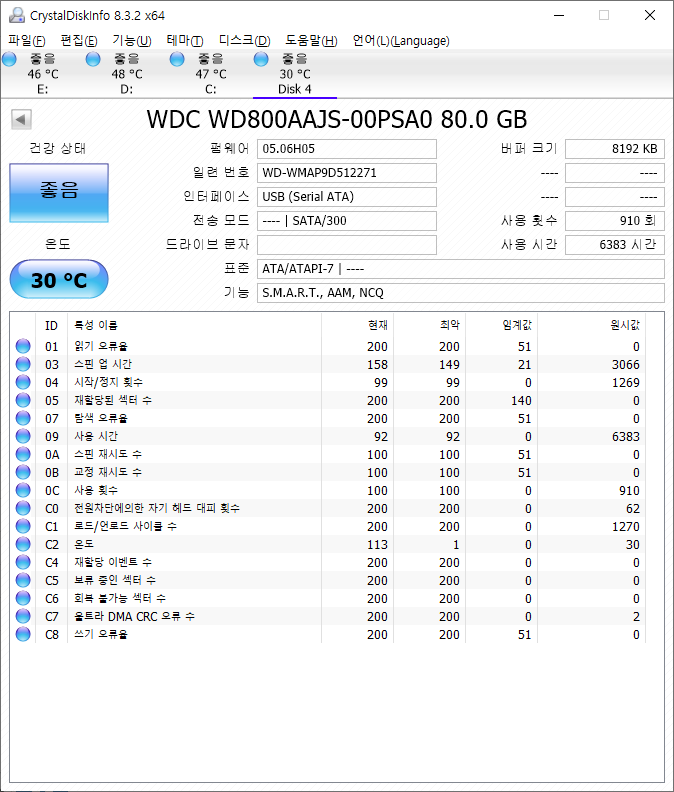This screenshot has width=674, height=792.
Task: Click the features field S.M.A.R.T., AAM, NCQ
Action: 461,293
